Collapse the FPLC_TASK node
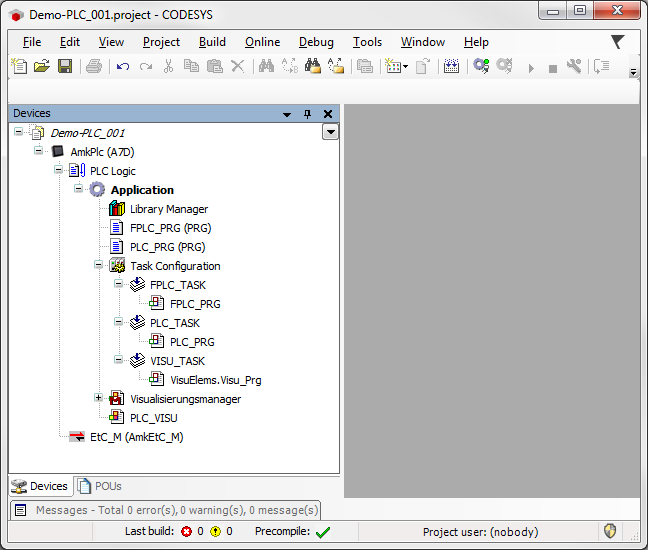The image size is (648, 550). click(119, 283)
